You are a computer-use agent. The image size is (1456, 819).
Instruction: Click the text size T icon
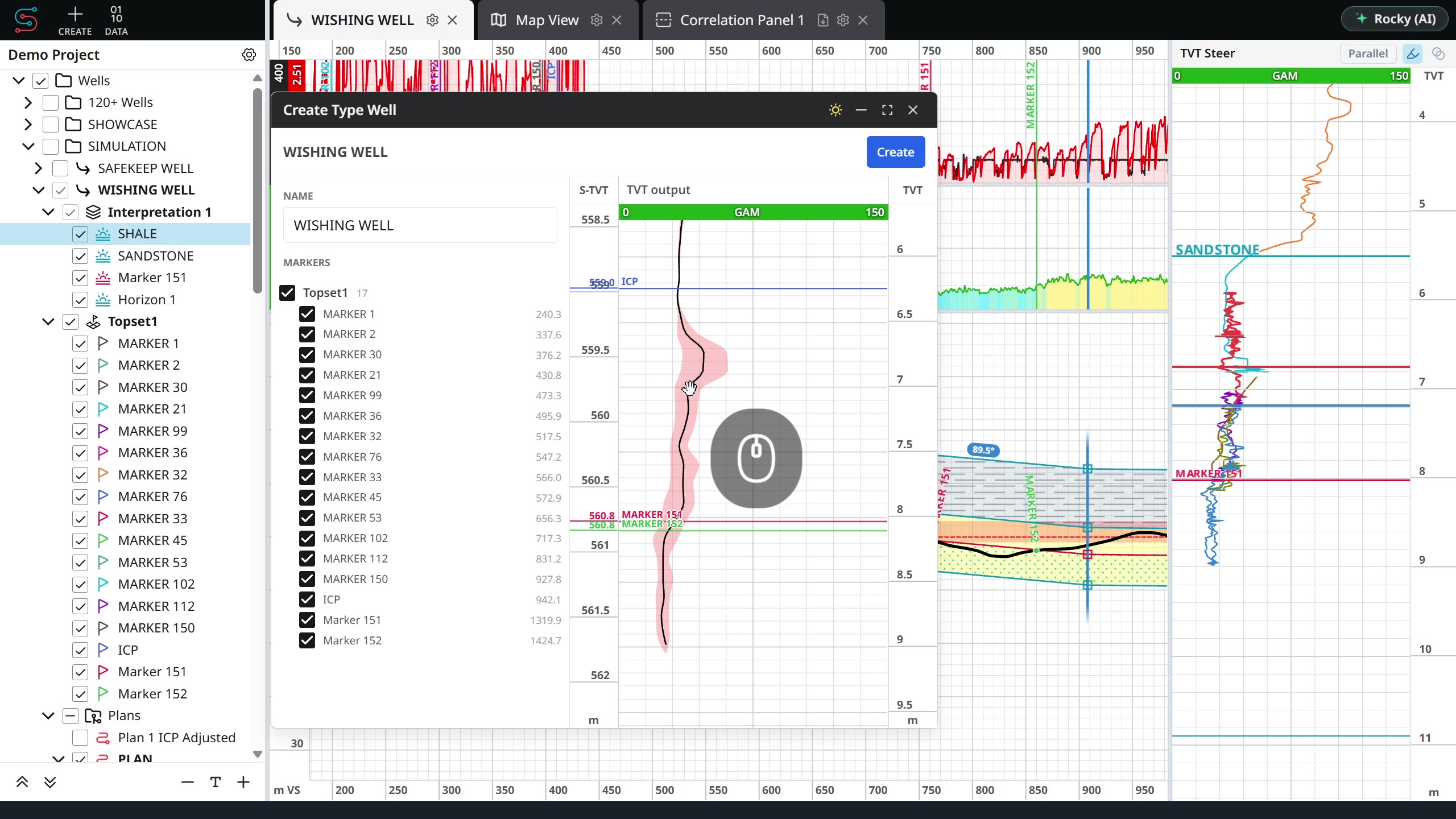(x=216, y=782)
